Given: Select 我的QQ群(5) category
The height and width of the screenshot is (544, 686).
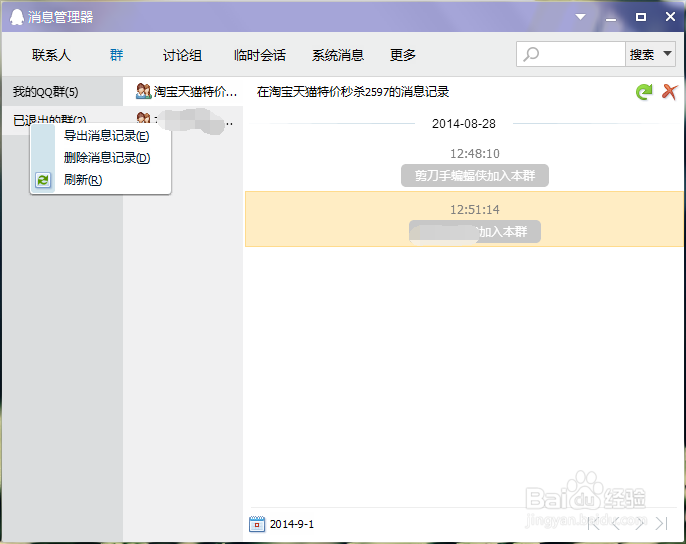Looking at the screenshot, I should pos(62,92).
